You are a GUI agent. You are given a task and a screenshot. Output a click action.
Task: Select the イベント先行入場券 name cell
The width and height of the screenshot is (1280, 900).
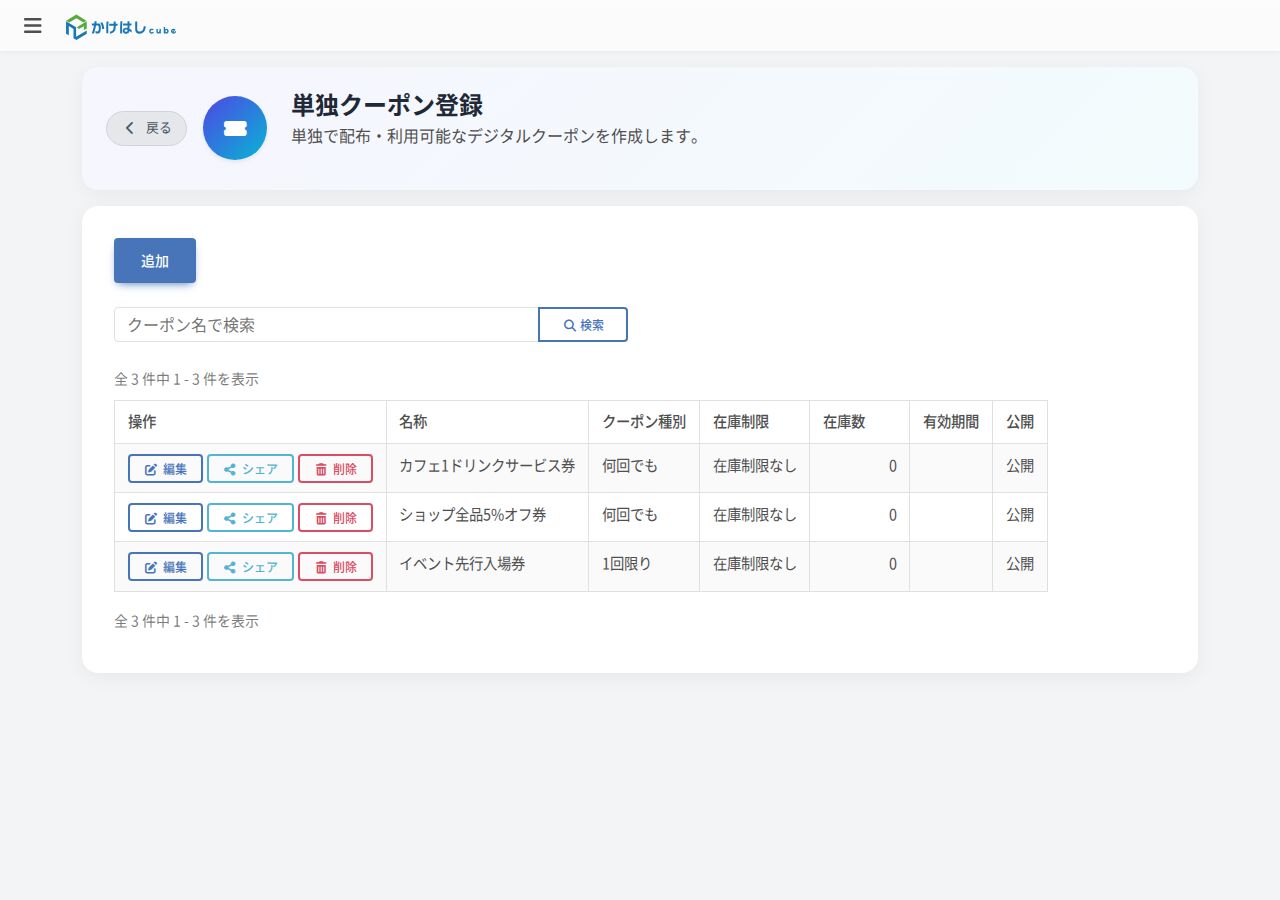coord(487,564)
